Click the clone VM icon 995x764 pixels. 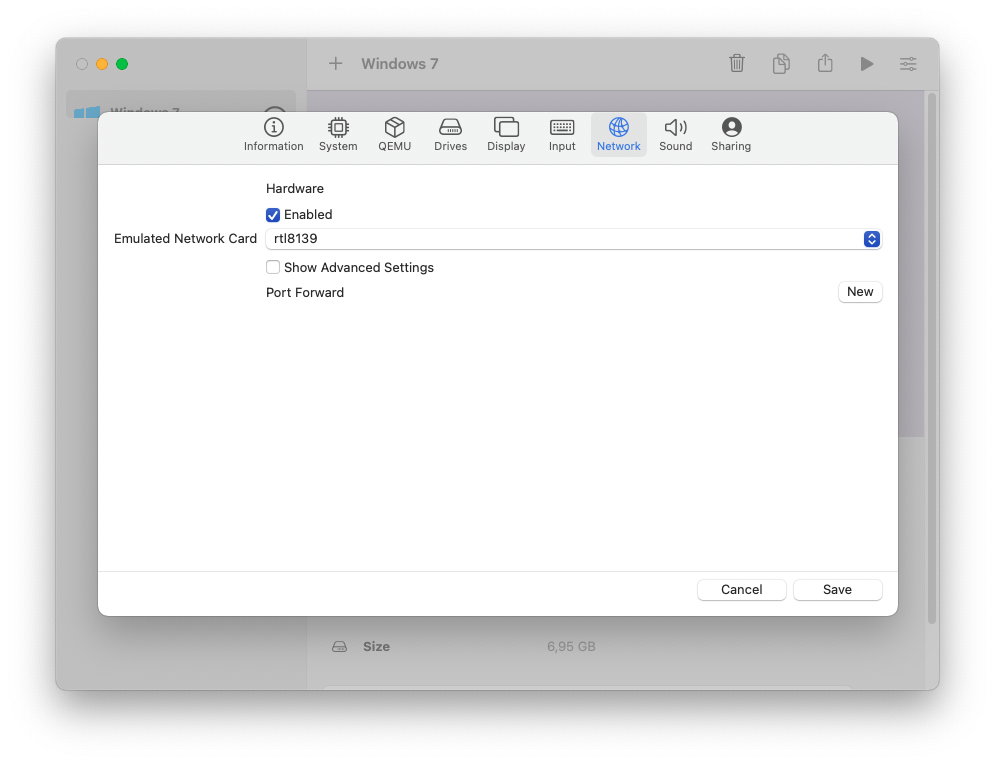click(x=781, y=63)
